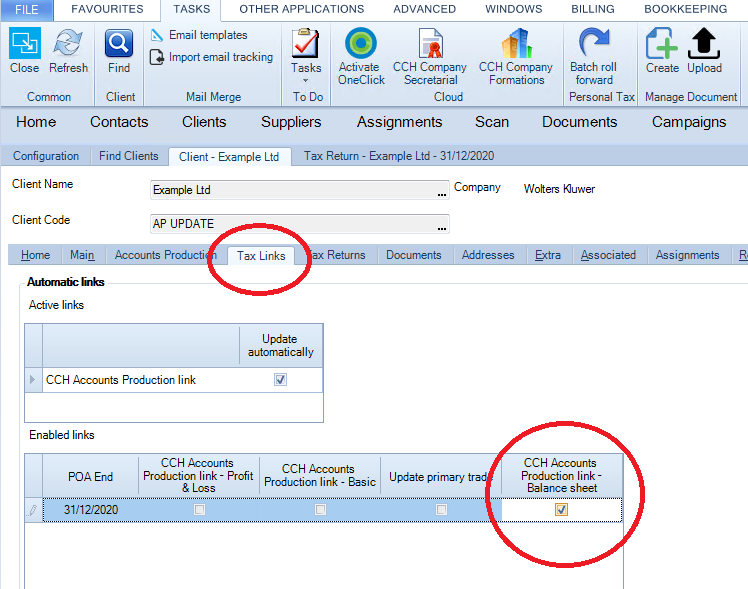
Task: Select the 31/12/2020 POA End cell
Action: click(x=91, y=509)
